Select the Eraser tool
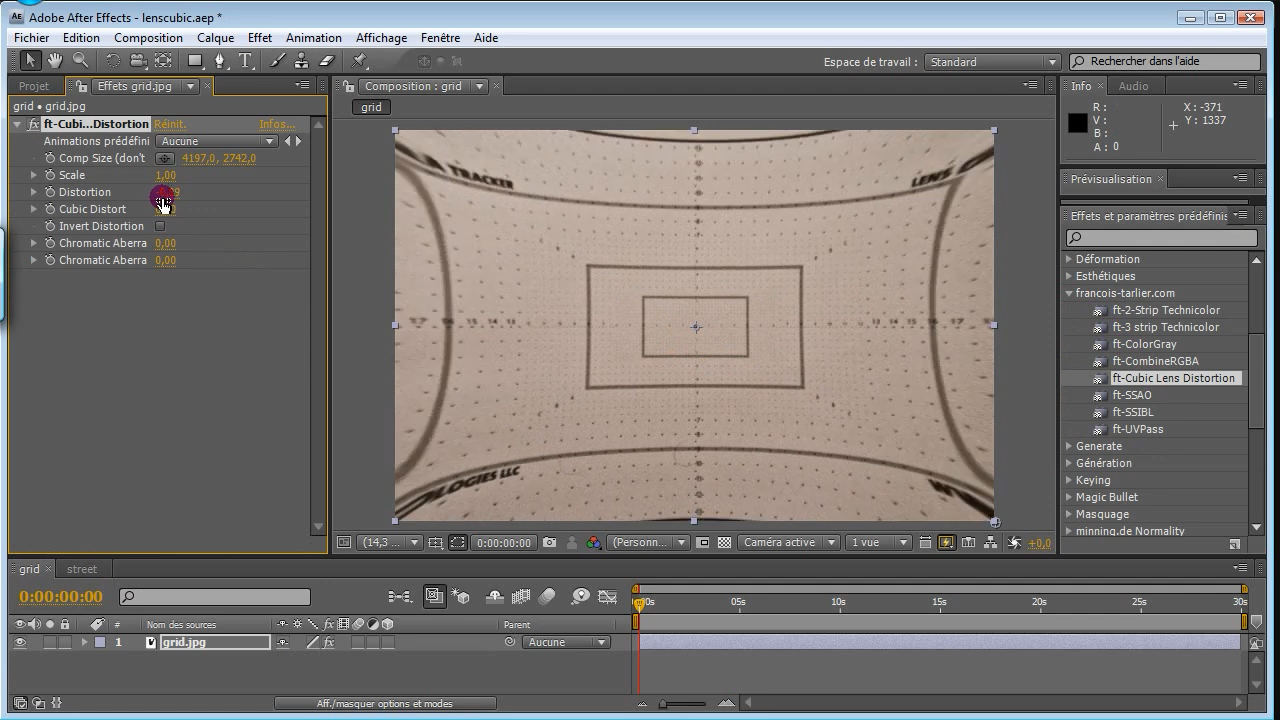The height and width of the screenshot is (720, 1280). (326, 61)
